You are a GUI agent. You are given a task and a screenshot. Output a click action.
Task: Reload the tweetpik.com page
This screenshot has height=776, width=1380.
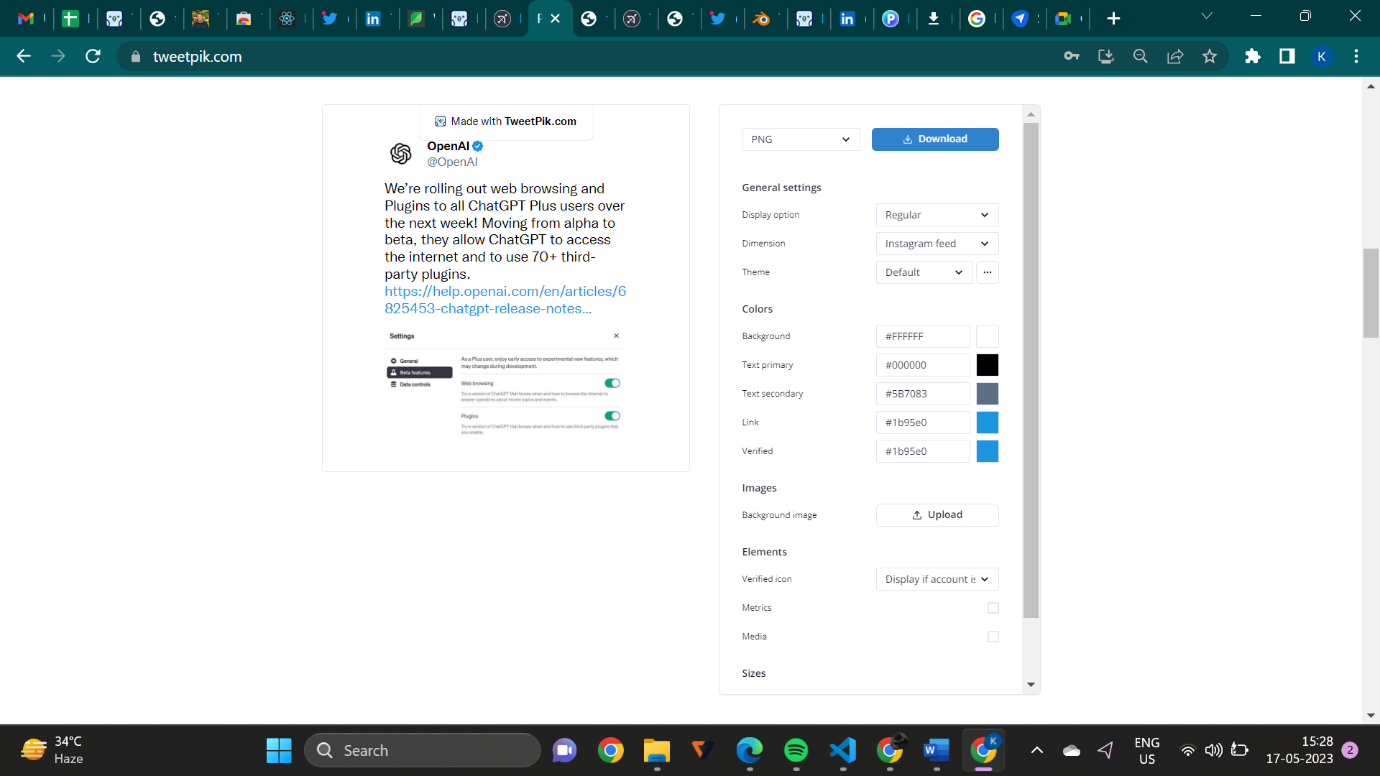[x=93, y=57]
